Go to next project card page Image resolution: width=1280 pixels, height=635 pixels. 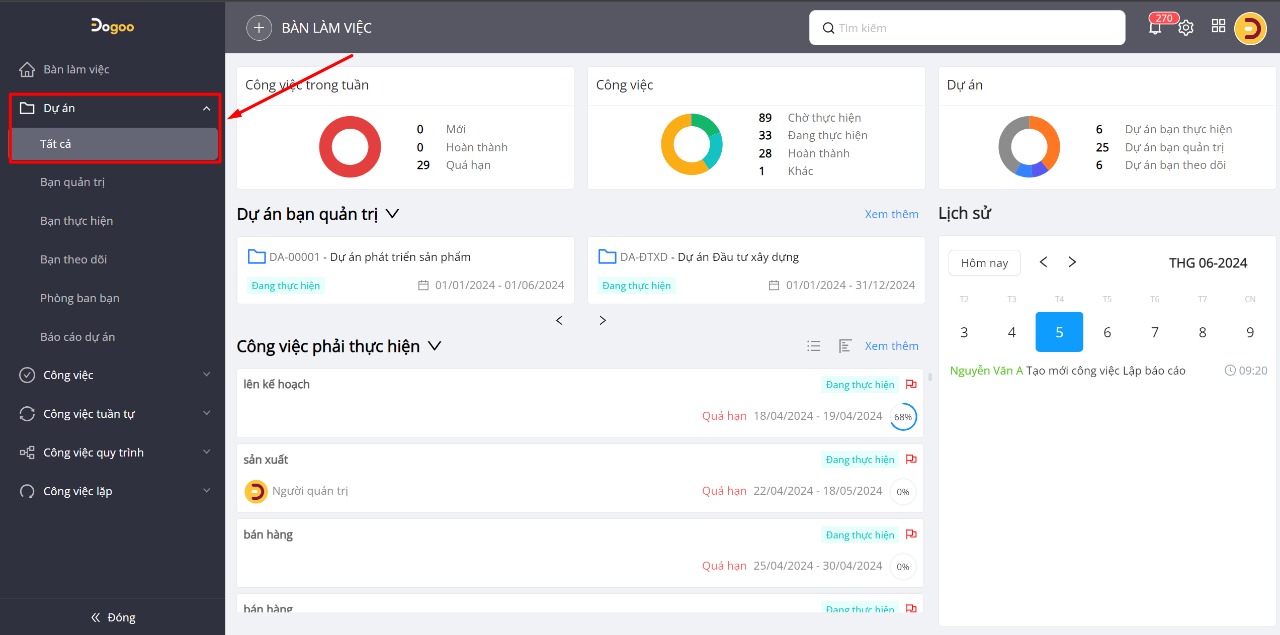click(x=602, y=320)
